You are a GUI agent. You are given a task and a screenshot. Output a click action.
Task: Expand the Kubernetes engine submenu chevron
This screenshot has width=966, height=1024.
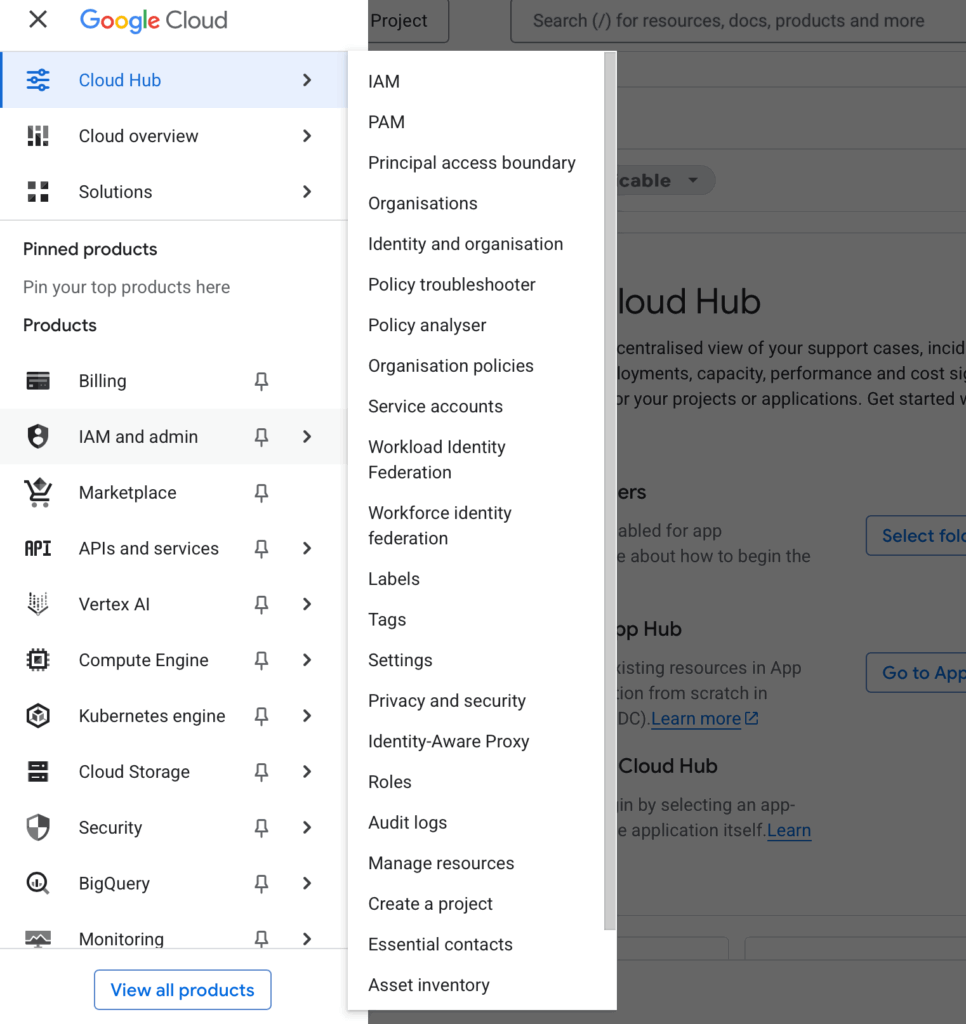coord(307,716)
